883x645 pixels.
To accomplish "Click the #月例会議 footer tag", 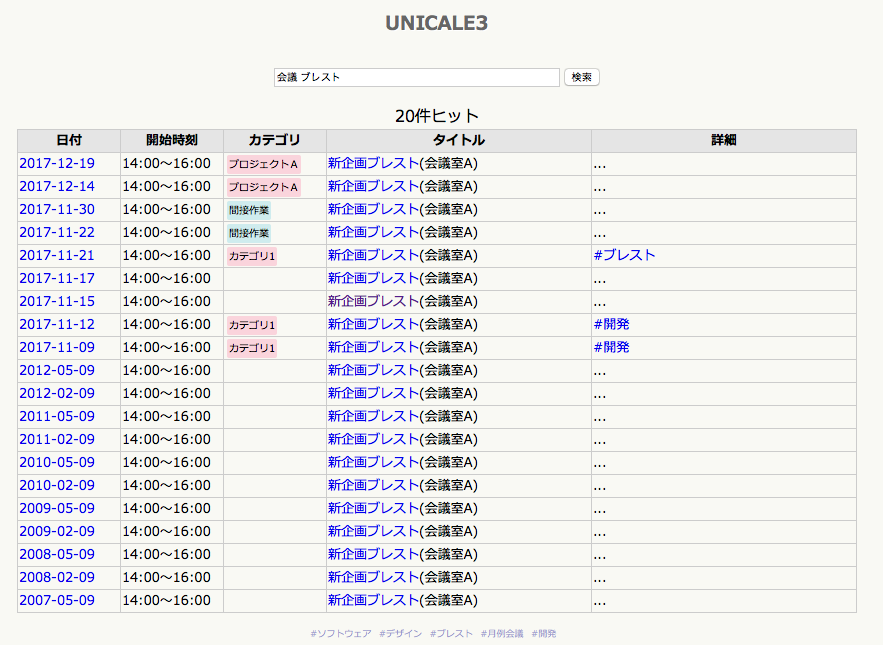I will pyautogui.click(x=502, y=633).
